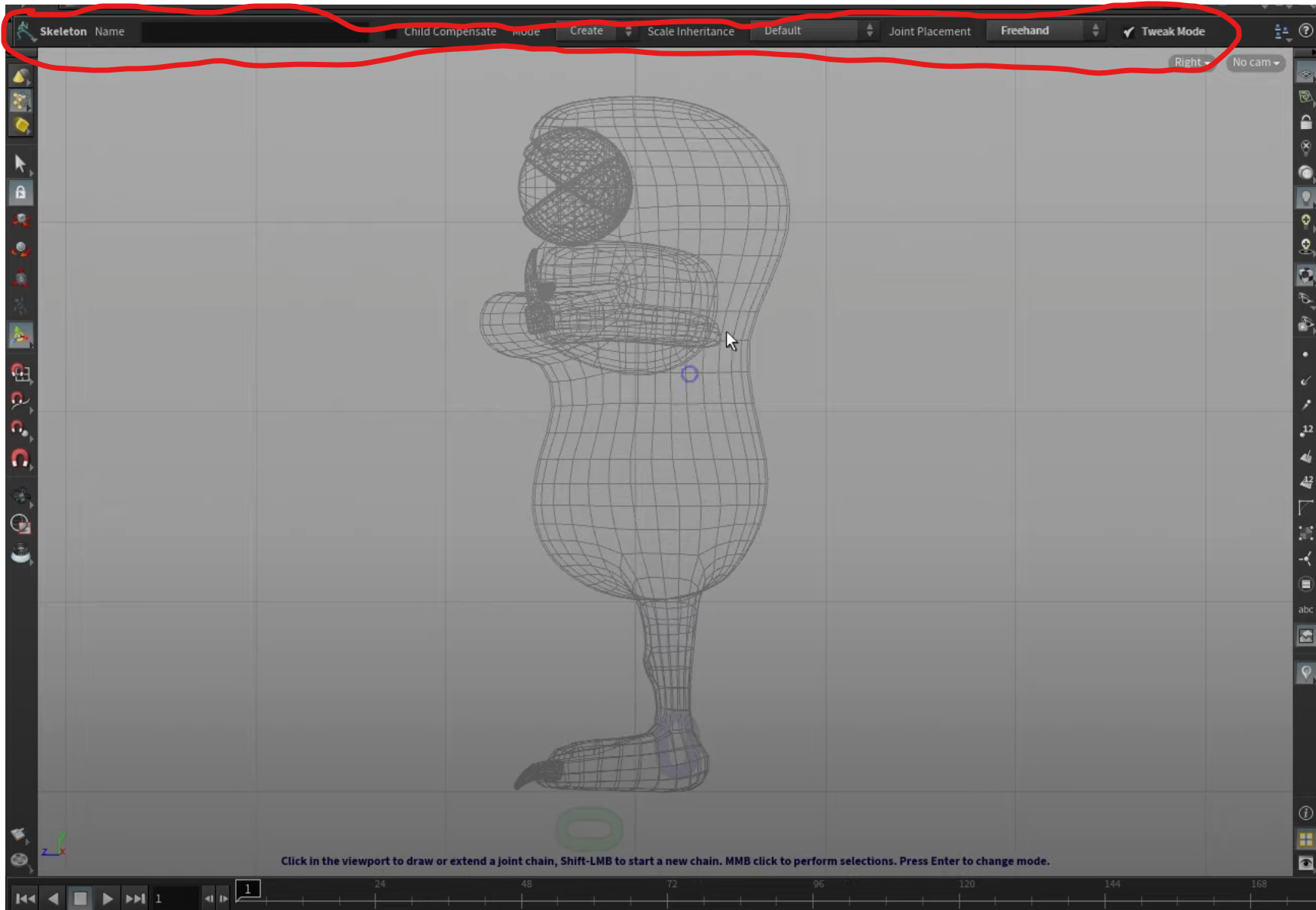Open Joint Placement dropdown showing Freehand
The width and height of the screenshot is (1316, 910).
(x=1044, y=31)
